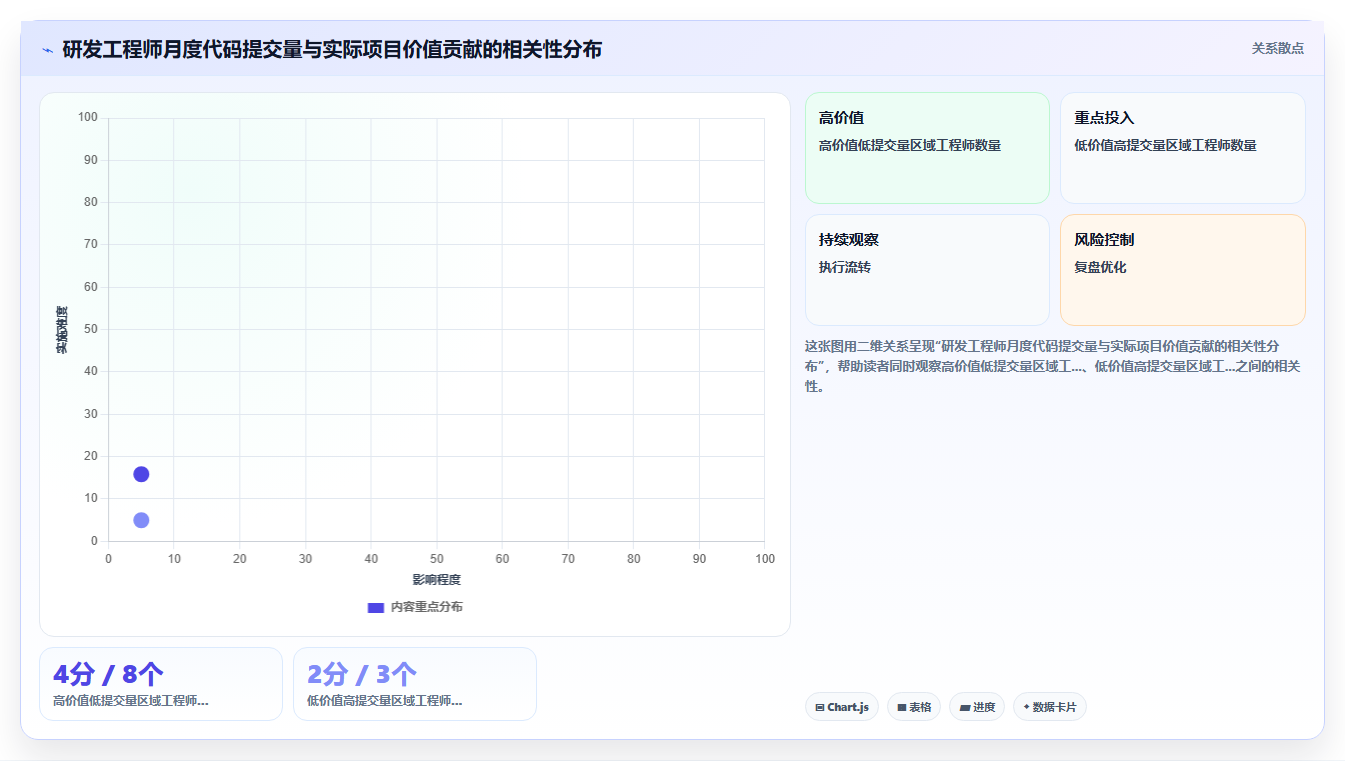Click the 实施难度 y-axis label

[62, 330]
